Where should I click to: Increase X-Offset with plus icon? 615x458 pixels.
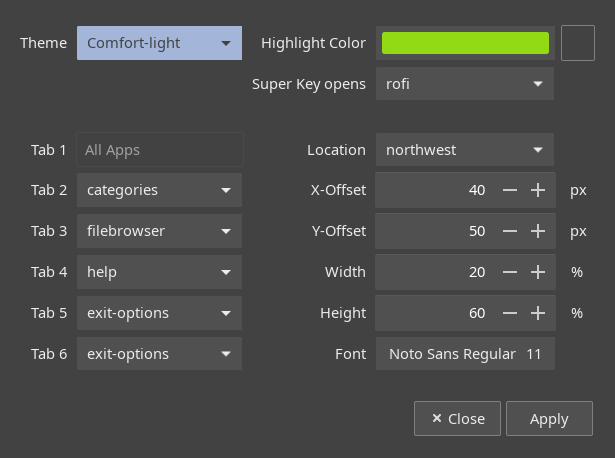point(538,190)
